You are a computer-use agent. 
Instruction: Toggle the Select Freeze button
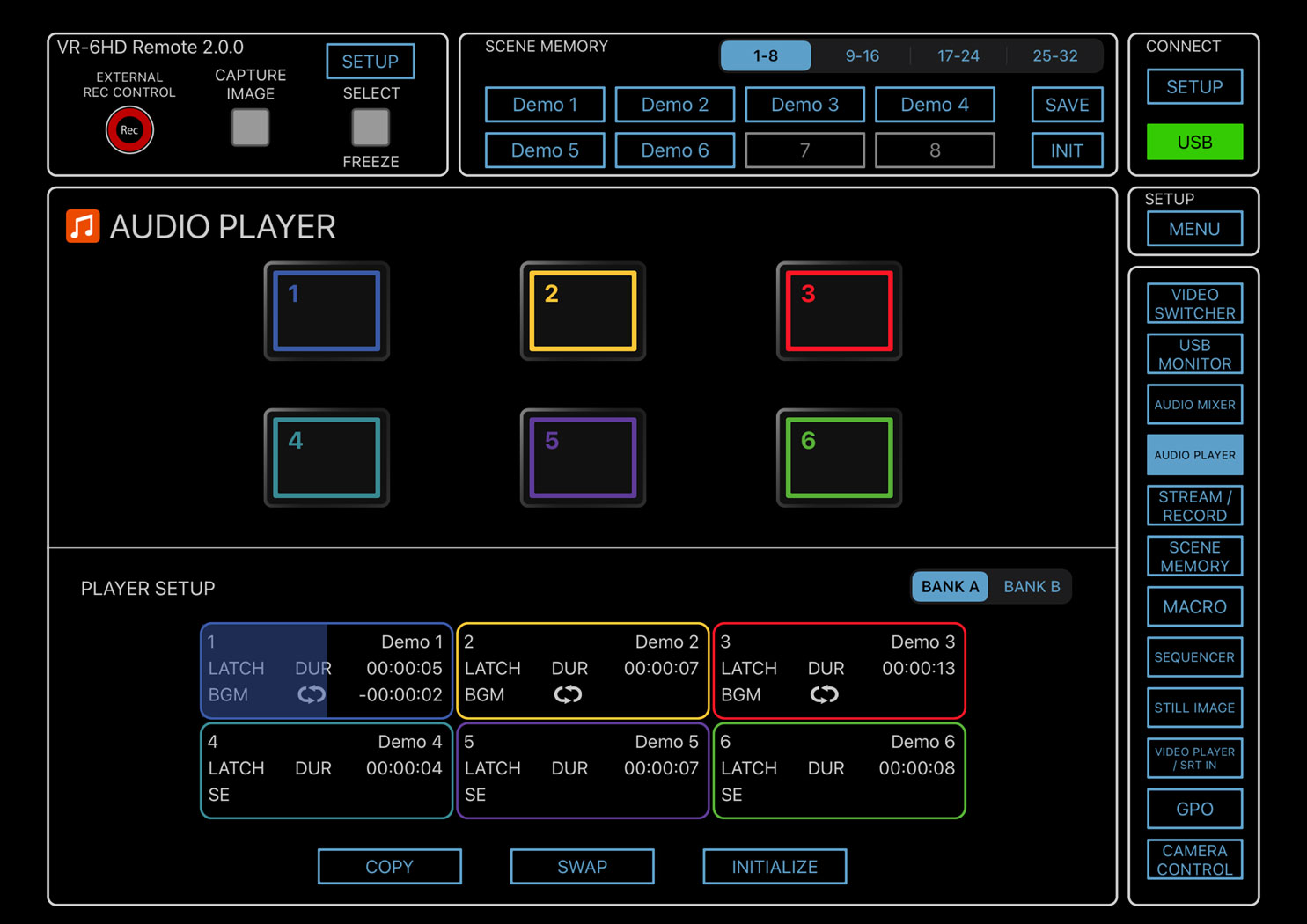click(x=371, y=128)
